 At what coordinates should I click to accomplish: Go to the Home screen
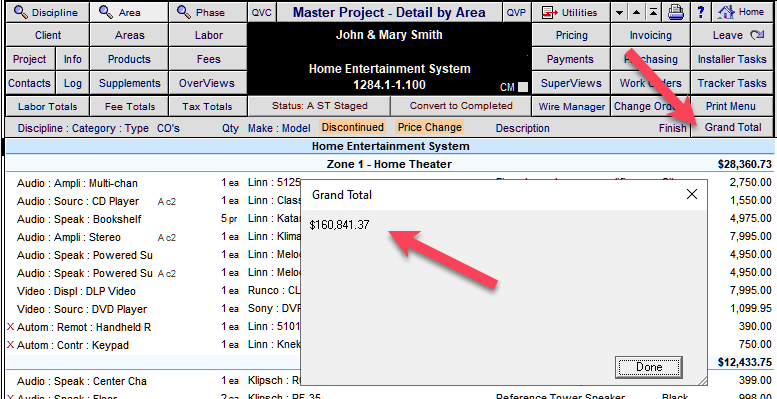[x=741, y=12]
